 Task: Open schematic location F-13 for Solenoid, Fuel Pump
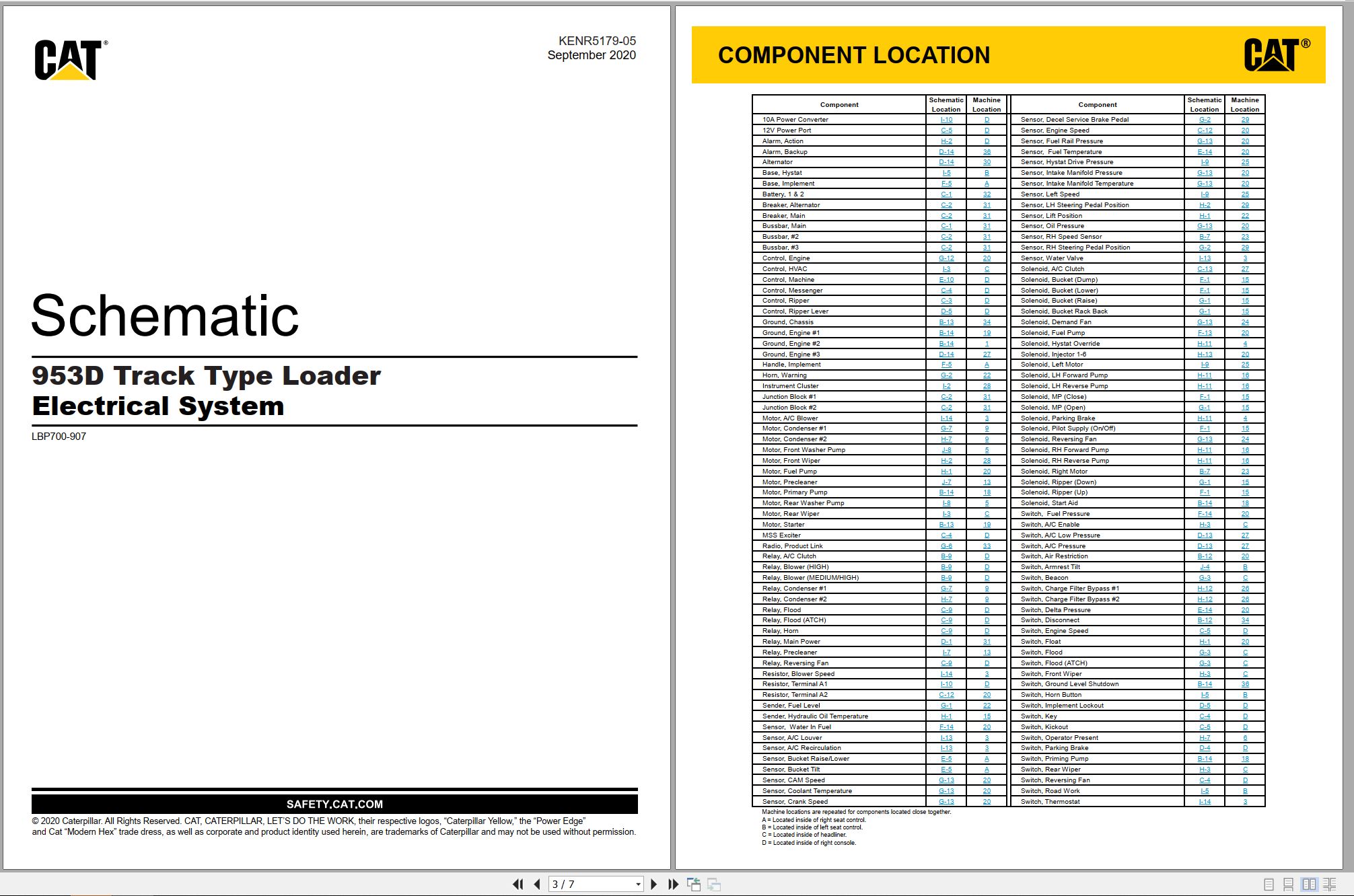click(x=1205, y=333)
